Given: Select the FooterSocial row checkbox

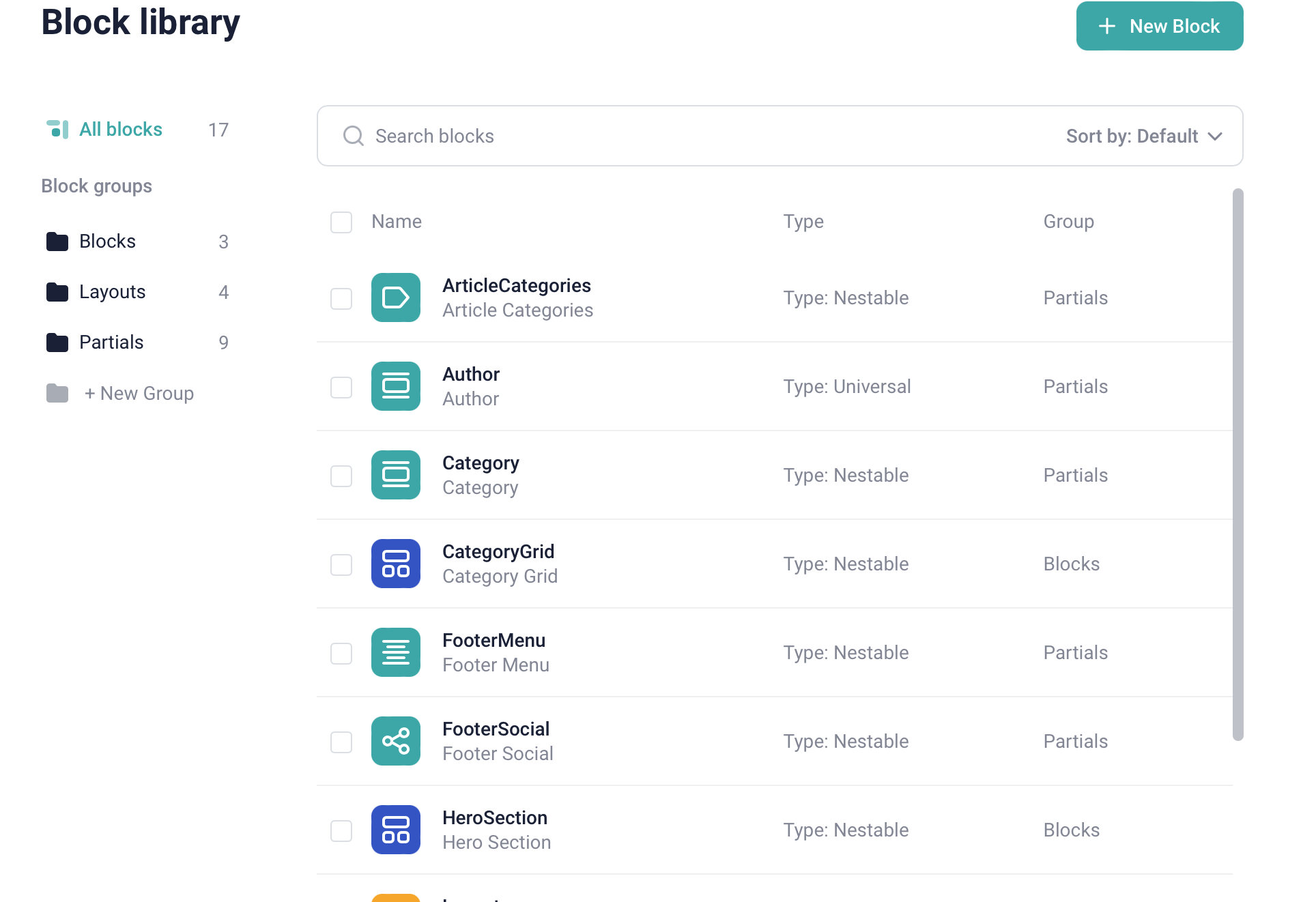Looking at the screenshot, I should point(341,742).
